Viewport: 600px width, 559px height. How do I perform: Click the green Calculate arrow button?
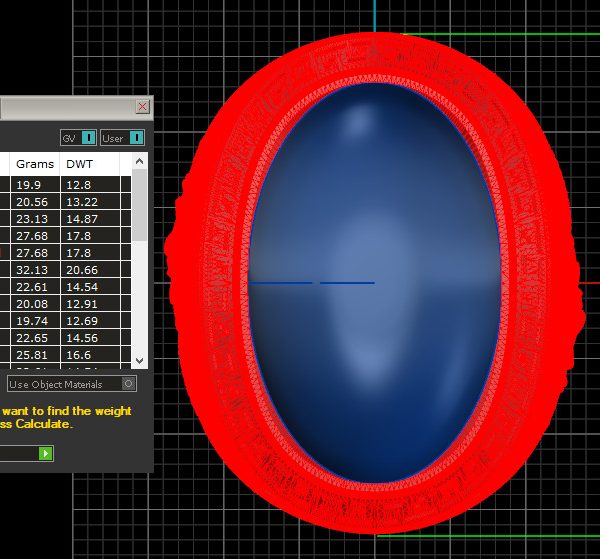pyautogui.click(x=45, y=453)
